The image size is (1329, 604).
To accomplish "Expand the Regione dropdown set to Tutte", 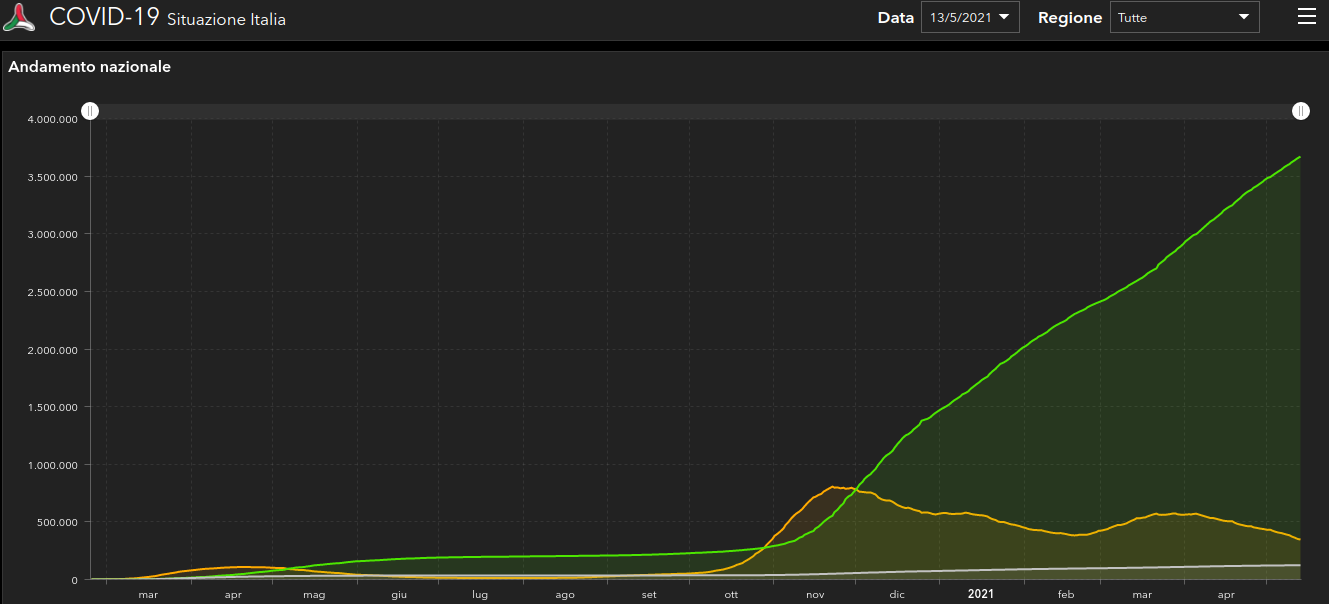I will 1184,17.
